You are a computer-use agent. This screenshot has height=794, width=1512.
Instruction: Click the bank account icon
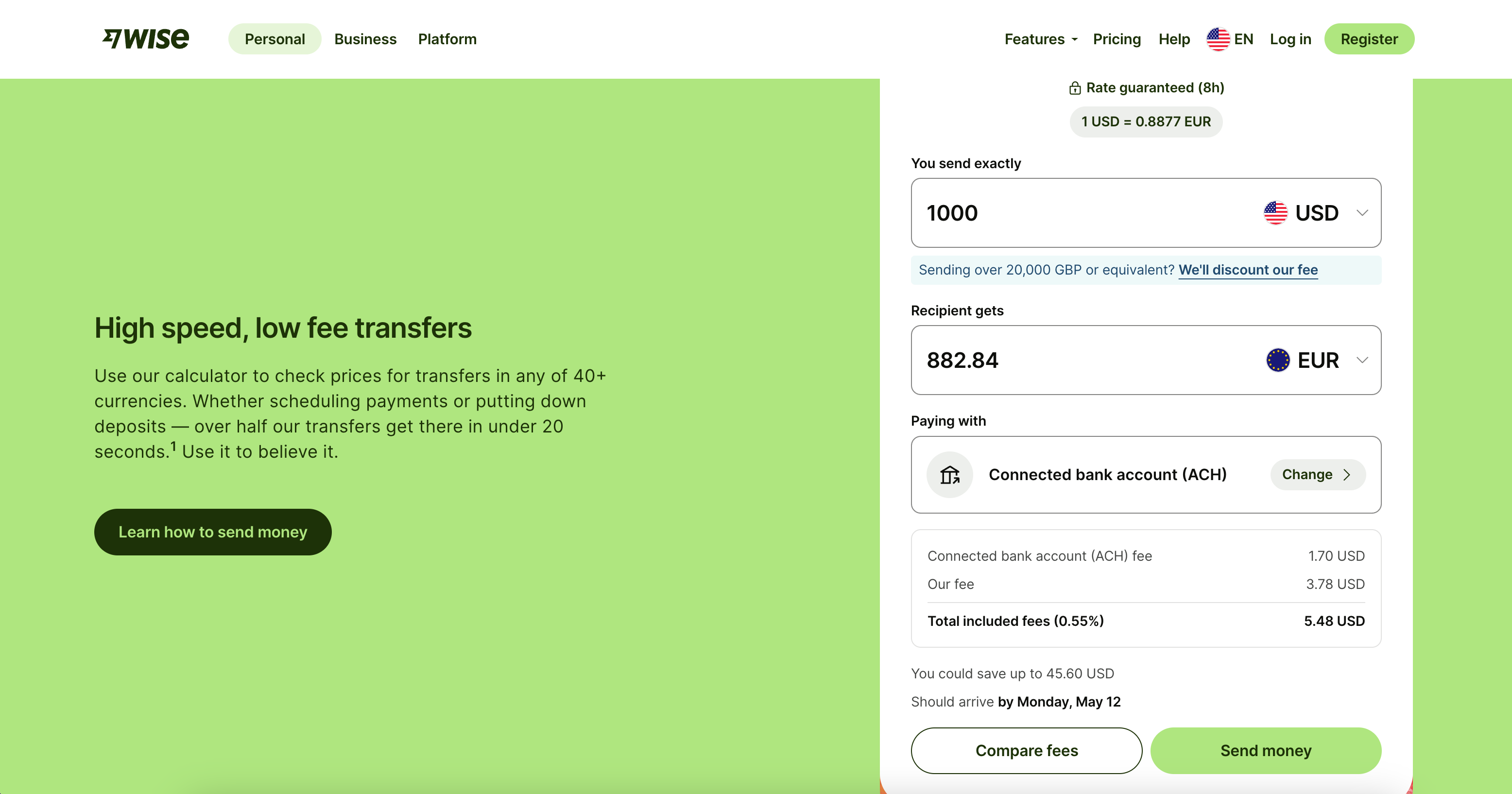950,475
